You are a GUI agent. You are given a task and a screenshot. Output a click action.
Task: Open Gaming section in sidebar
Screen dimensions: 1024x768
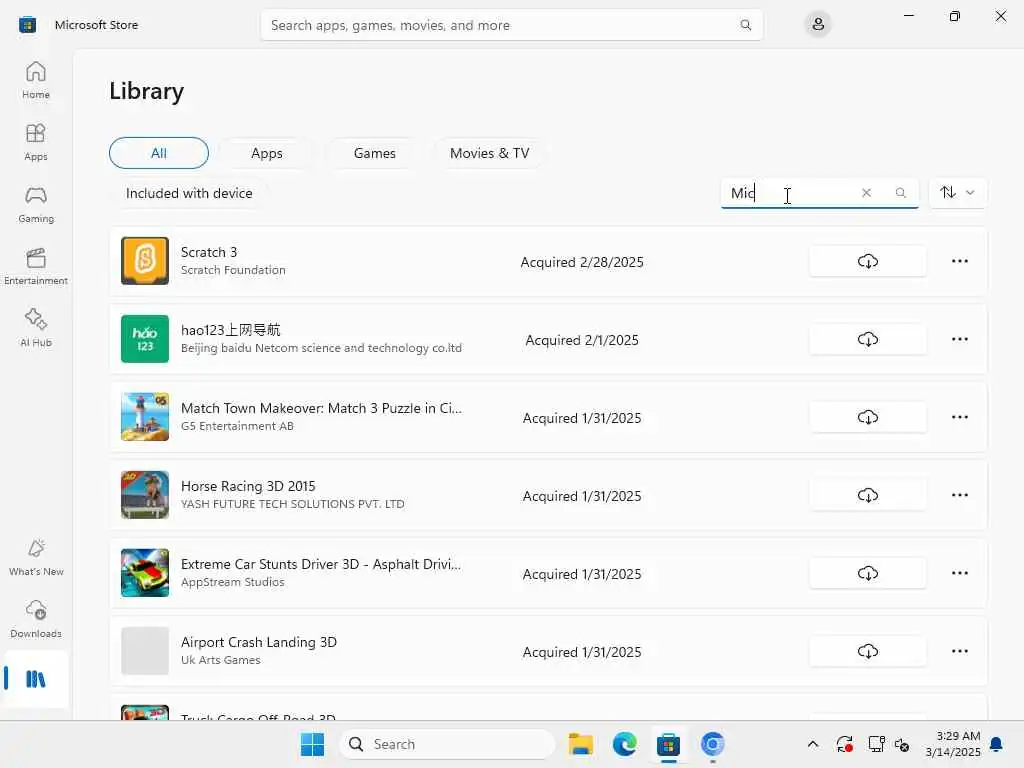36,204
